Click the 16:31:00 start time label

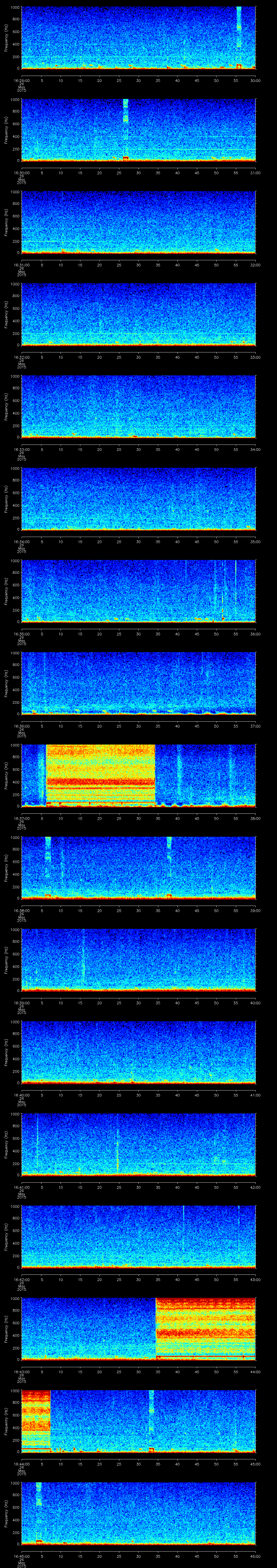(x=21, y=265)
